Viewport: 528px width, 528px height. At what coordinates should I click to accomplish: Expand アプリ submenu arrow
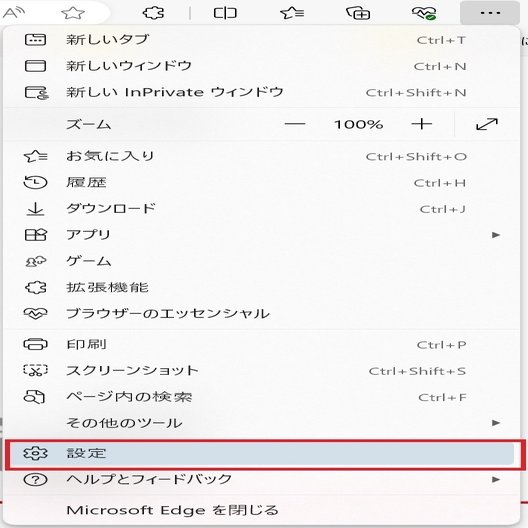pyautogui.click(x=496, y=235)
